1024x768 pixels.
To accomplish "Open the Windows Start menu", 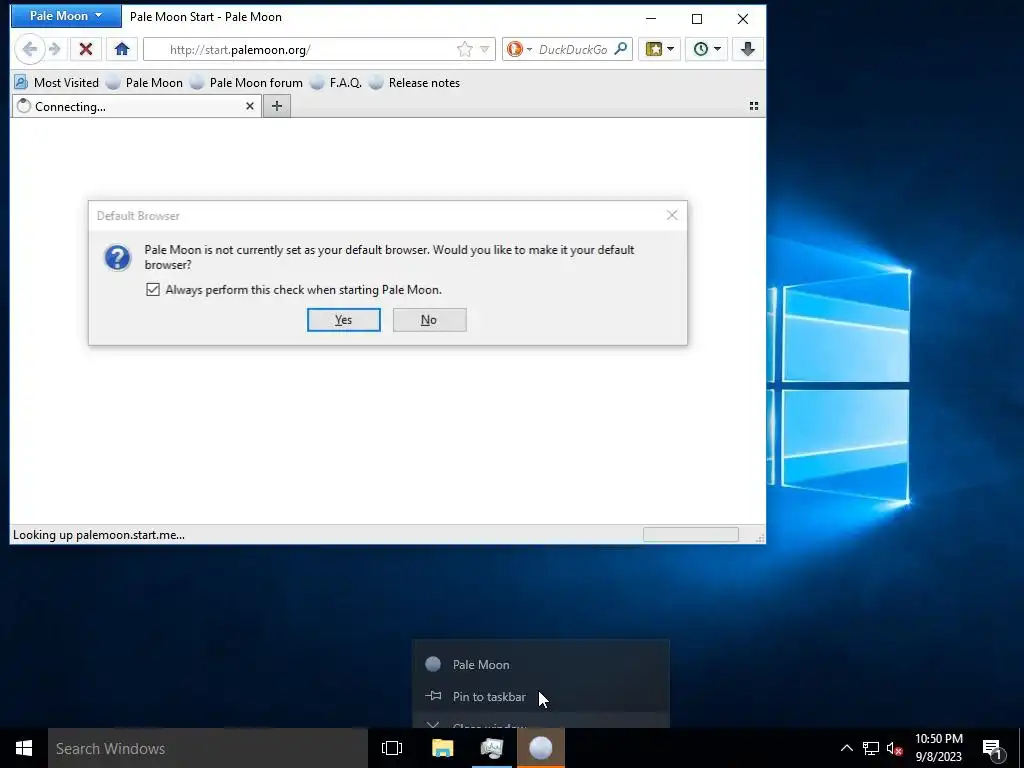I will coord(24,748).
